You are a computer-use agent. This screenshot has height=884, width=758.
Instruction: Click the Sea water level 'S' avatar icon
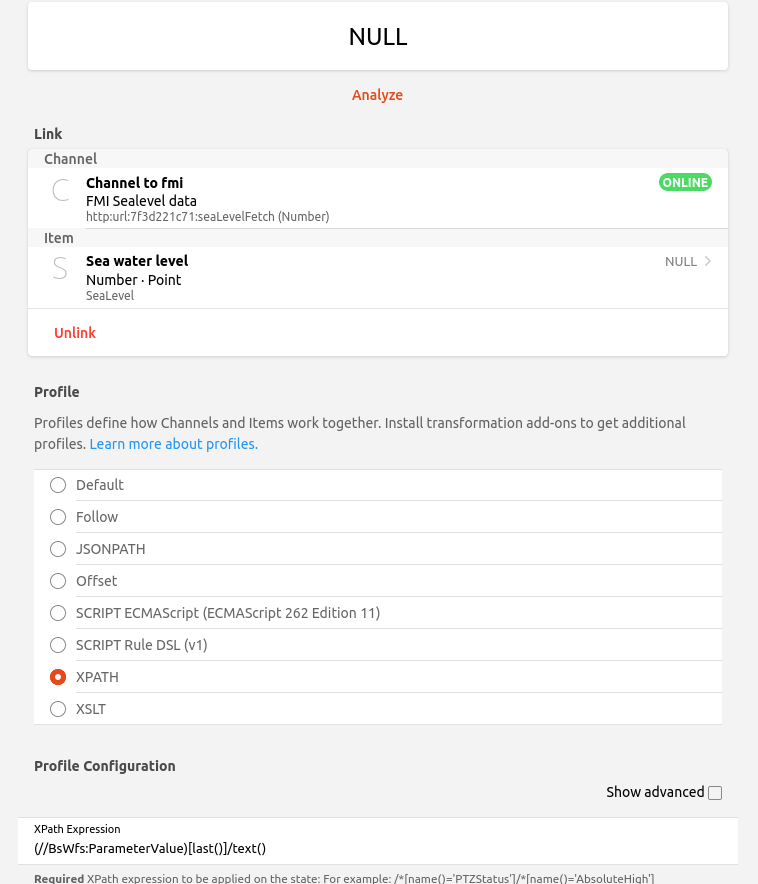(x=60, y=268)
